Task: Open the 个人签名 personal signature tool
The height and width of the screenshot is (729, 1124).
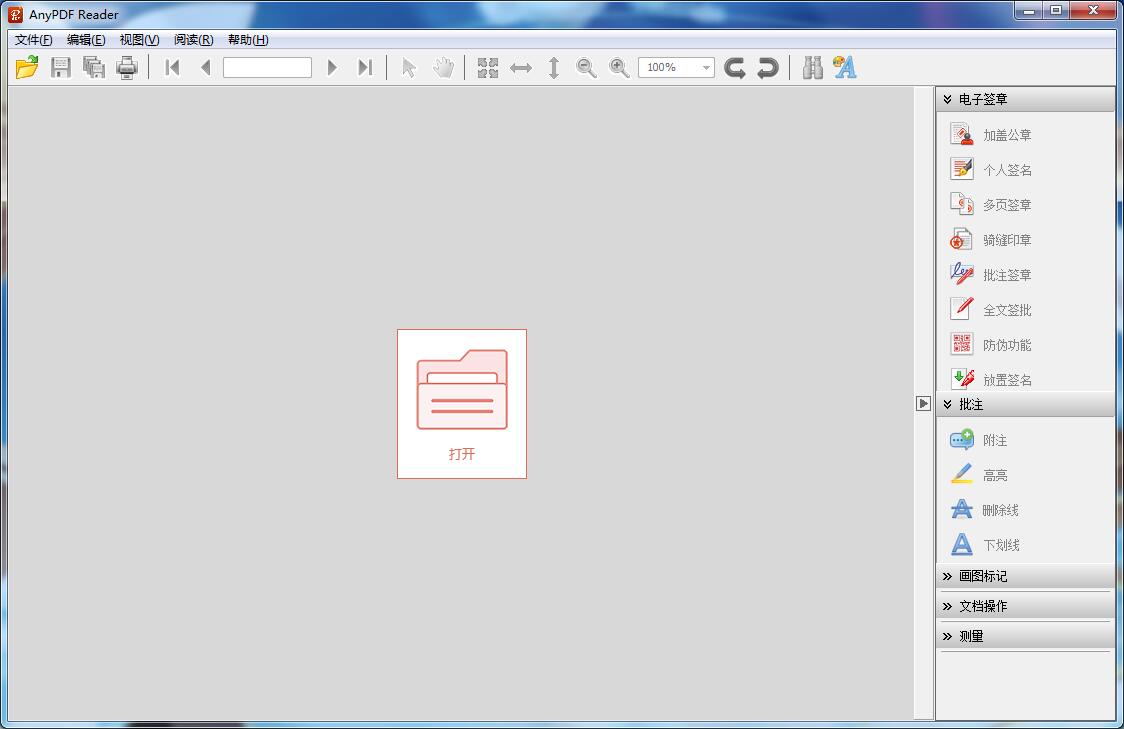Action: (1006, 169)
